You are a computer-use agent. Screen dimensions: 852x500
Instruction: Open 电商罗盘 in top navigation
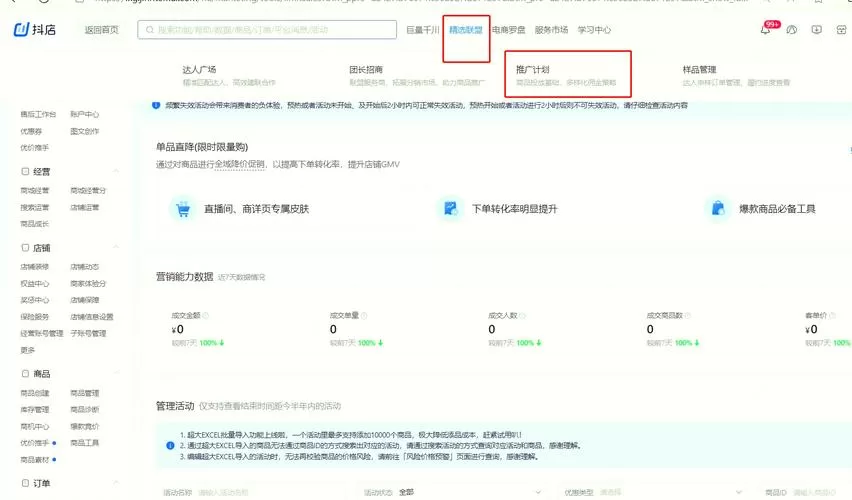click(x=509, y=30)
